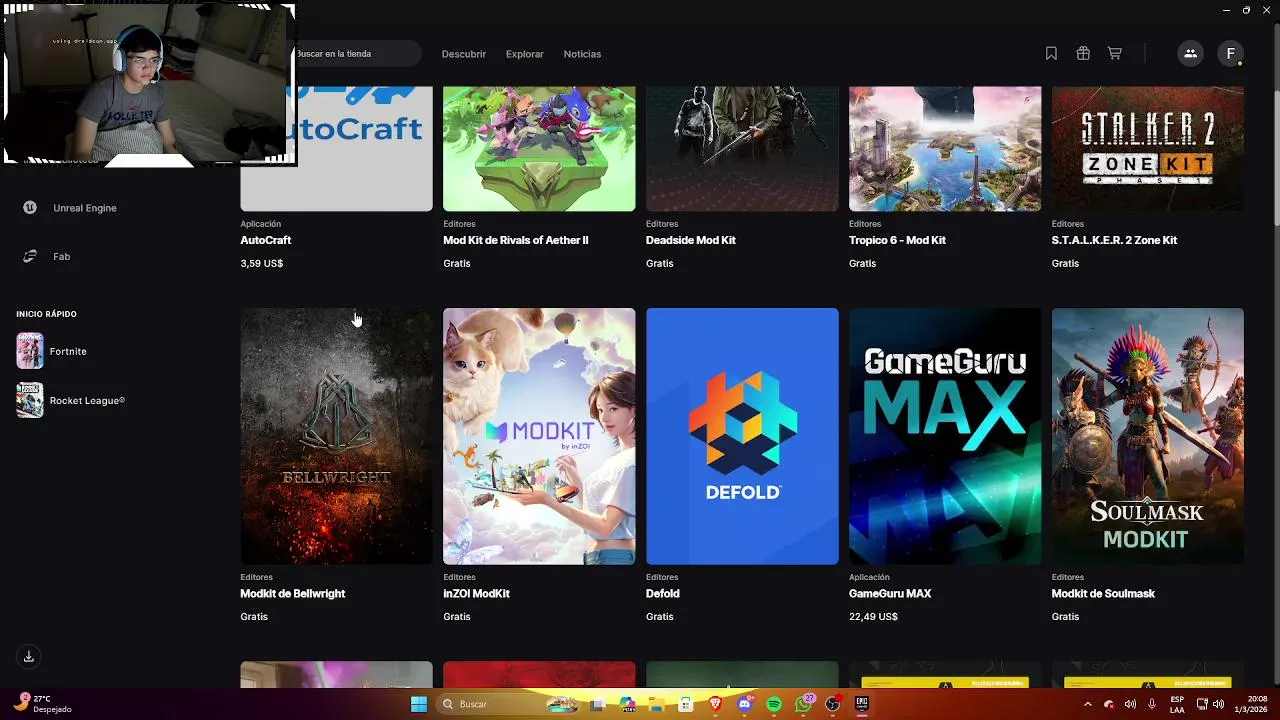Open the weather widget showing 27°C

pyautogui.click(x=42, y=704)
